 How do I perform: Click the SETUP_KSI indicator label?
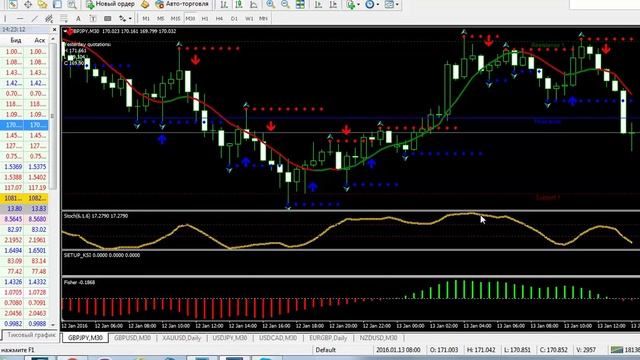pos(102,255)
